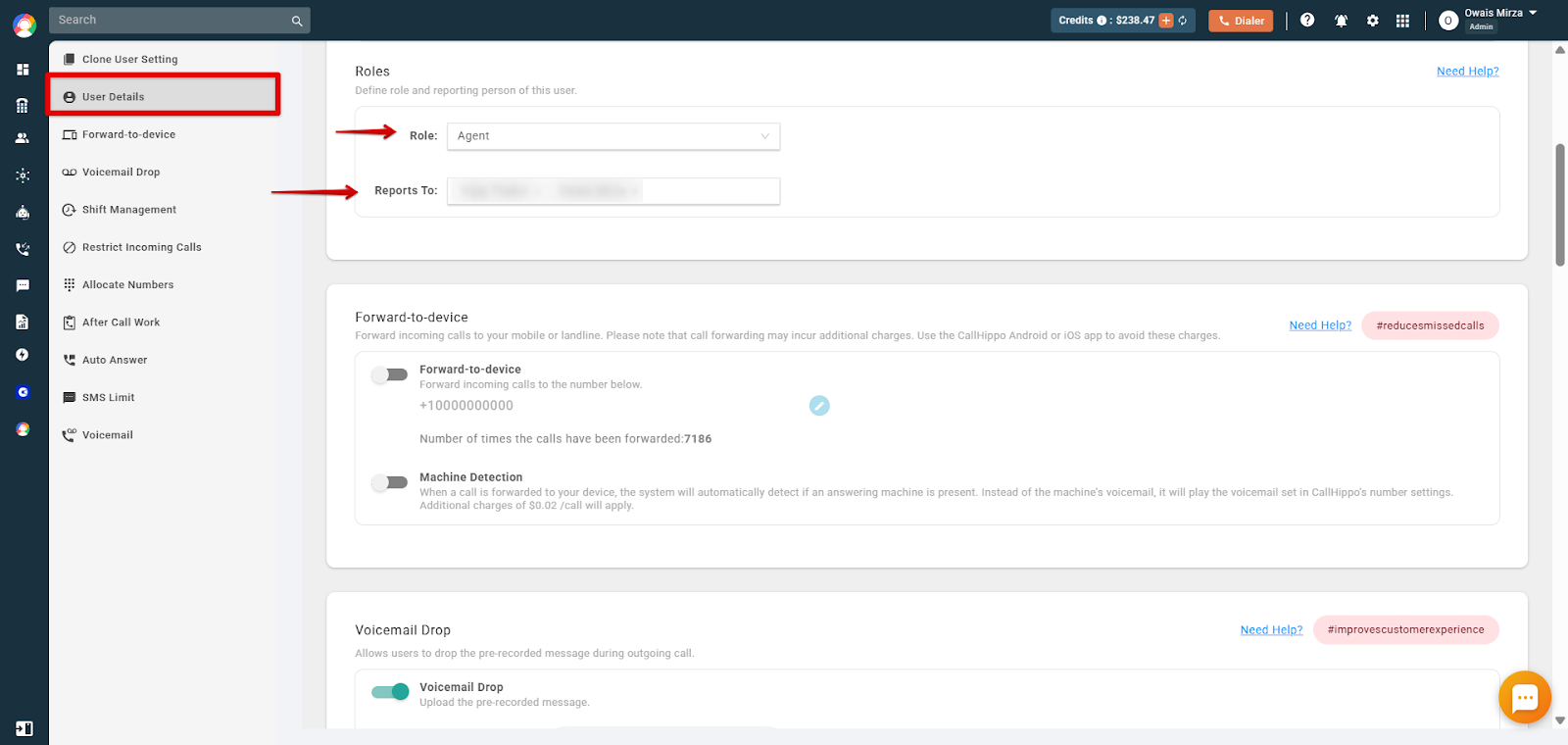Open the robot/AI icon in left rail

pos(23,212)
